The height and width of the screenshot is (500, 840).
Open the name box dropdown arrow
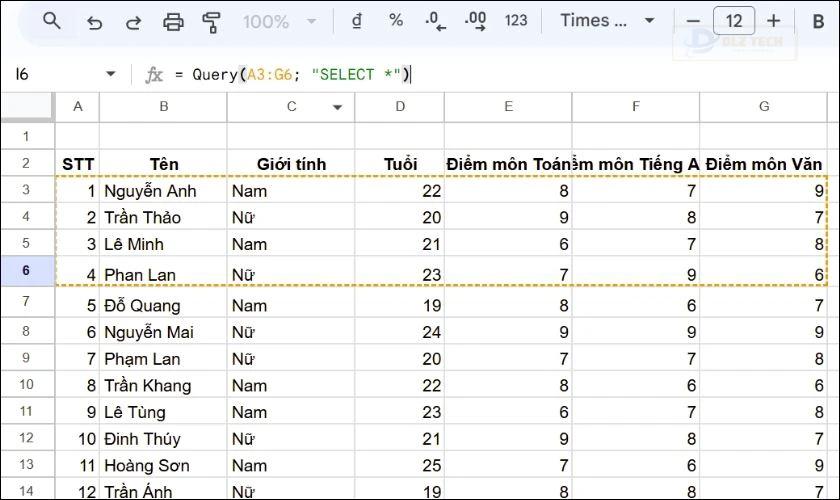tap(110, 73)
